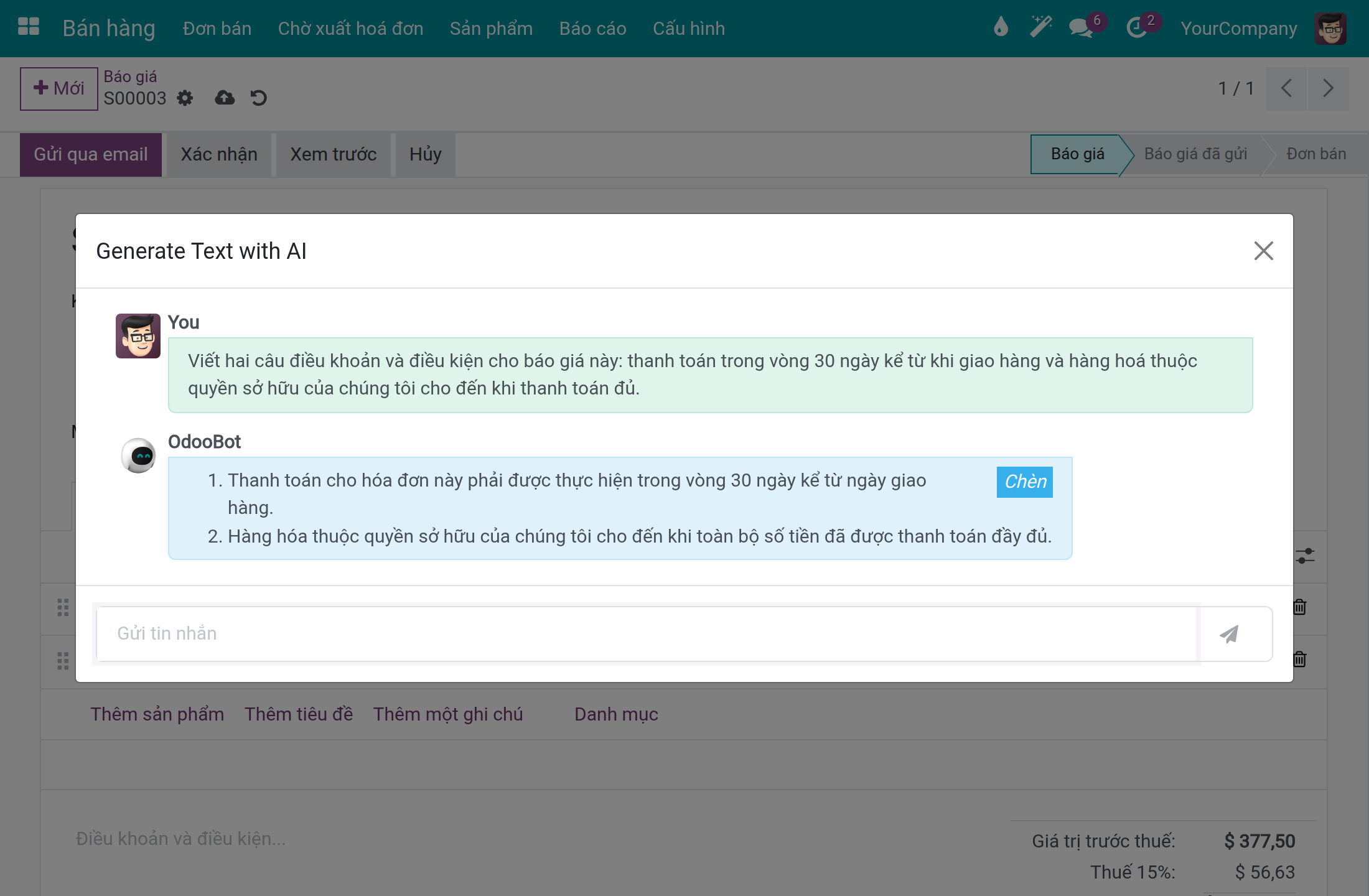Click Gửi qua email button
The height and width of the screenshot is (896, 1369).
point(91,154)
